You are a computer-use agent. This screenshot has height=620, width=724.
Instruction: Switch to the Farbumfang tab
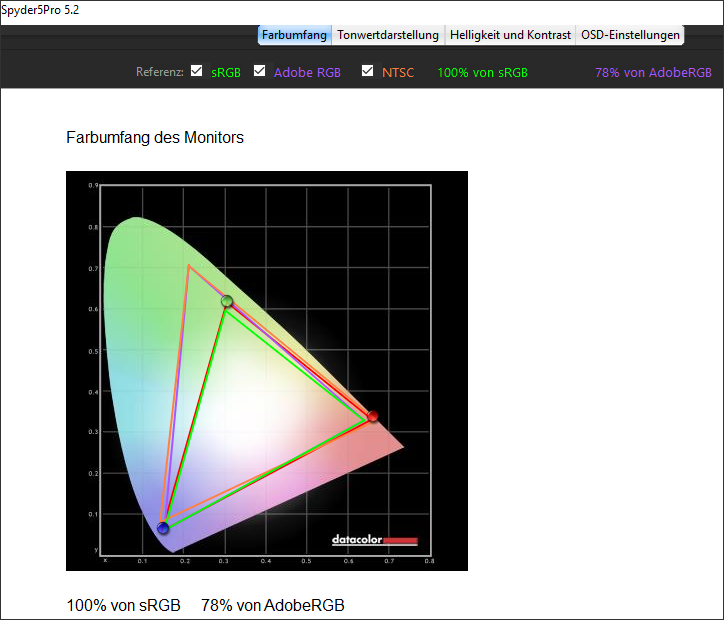click(x=295, y=35)
